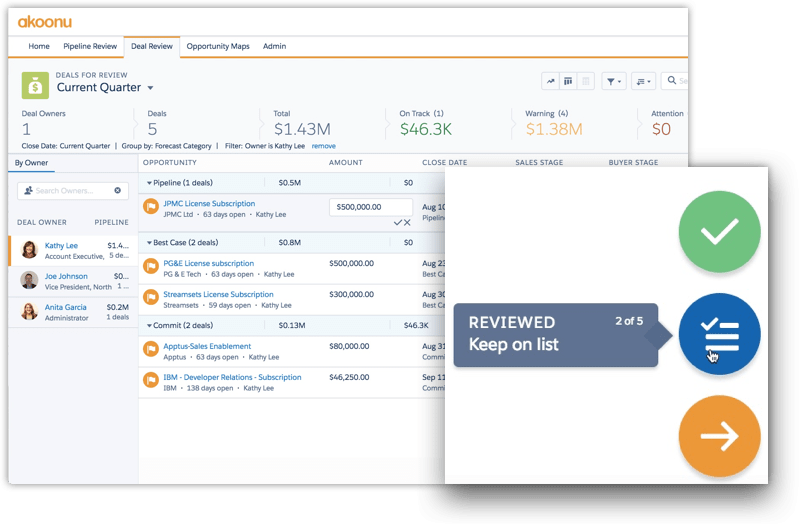
Task: Click in the Search Owners field
Action: (73, 191)
